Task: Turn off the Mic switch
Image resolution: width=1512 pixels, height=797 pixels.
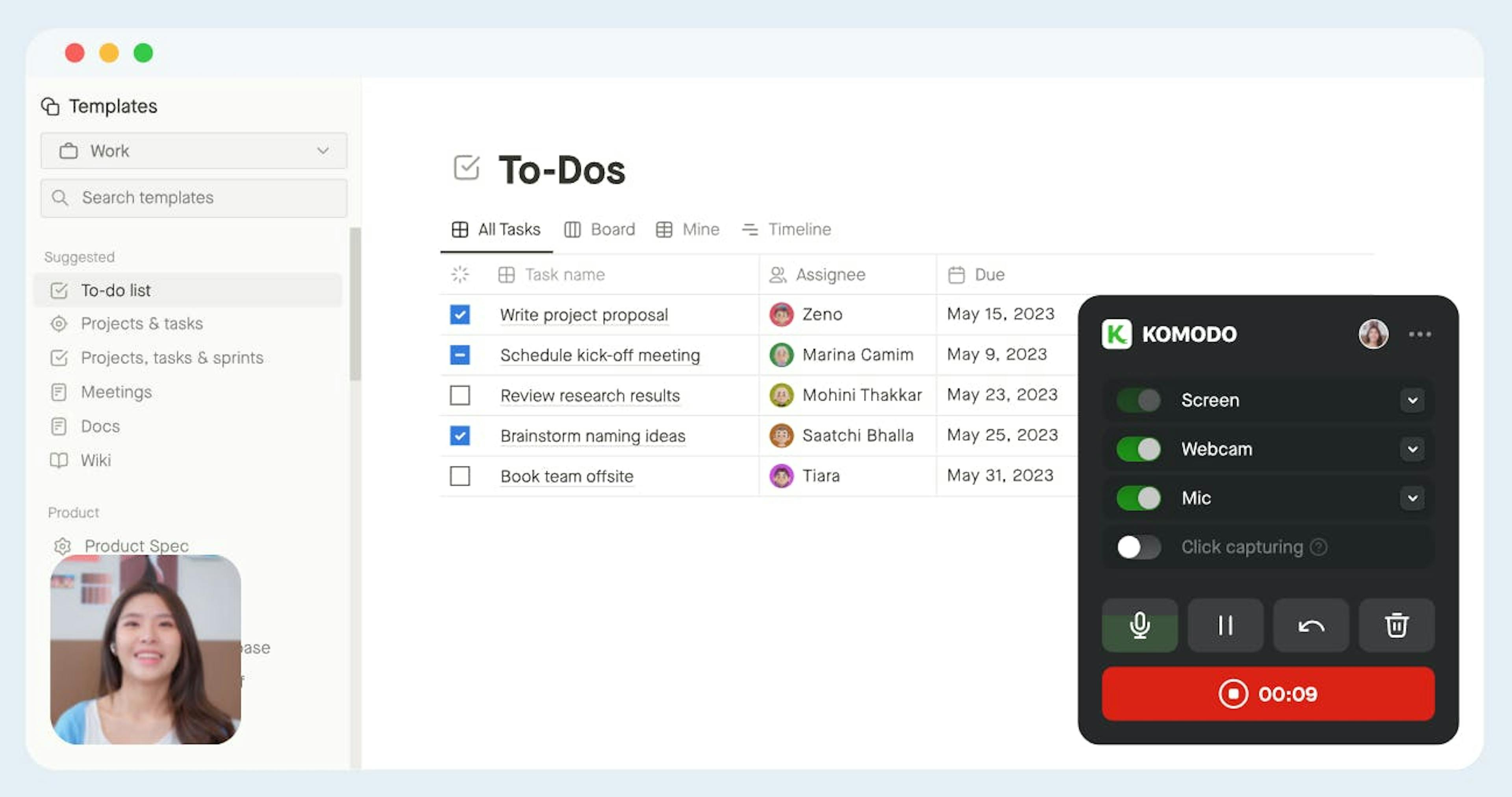Action: click(x=1138, y=498)
